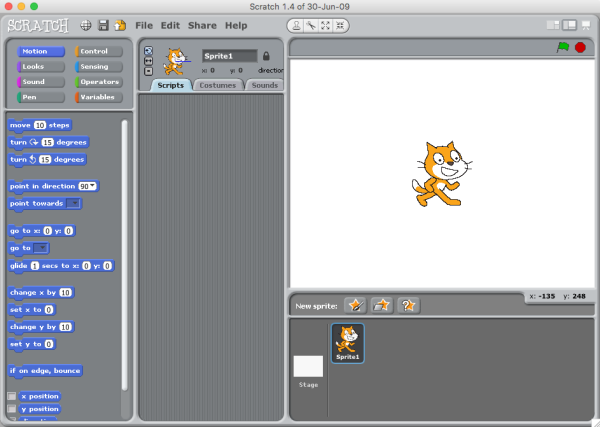Viewport: 600px width, 427px height.
Task: Open the go to block dropdown
Action: coord(42,248)
